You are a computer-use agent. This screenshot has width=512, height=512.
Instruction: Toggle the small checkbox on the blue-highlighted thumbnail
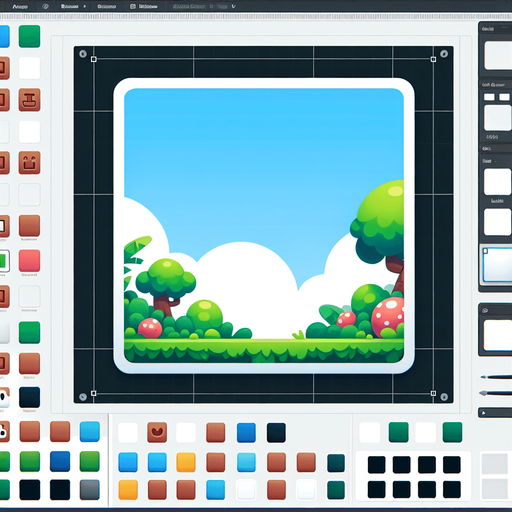pos(486,251)
